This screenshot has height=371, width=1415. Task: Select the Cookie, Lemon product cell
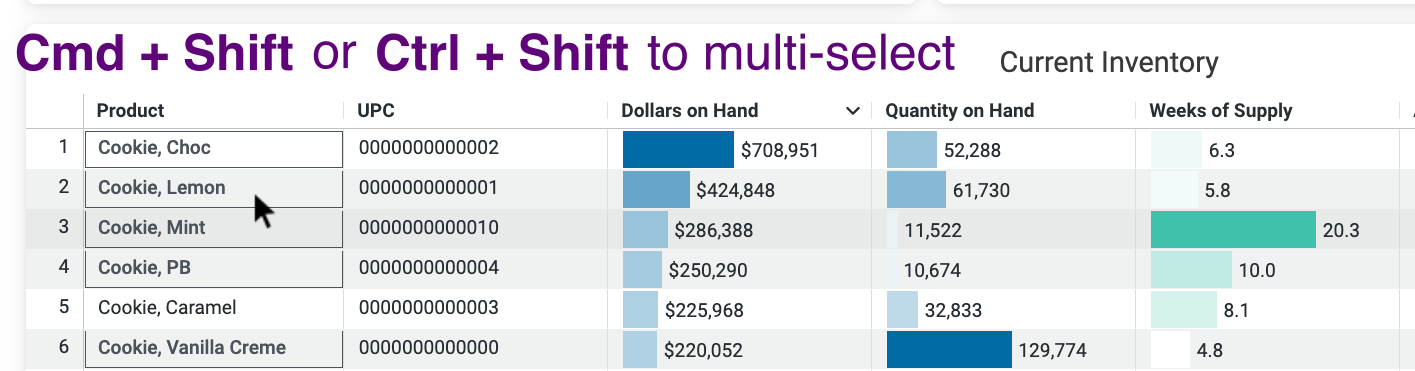pyautogui.click(x=214, y=189)
